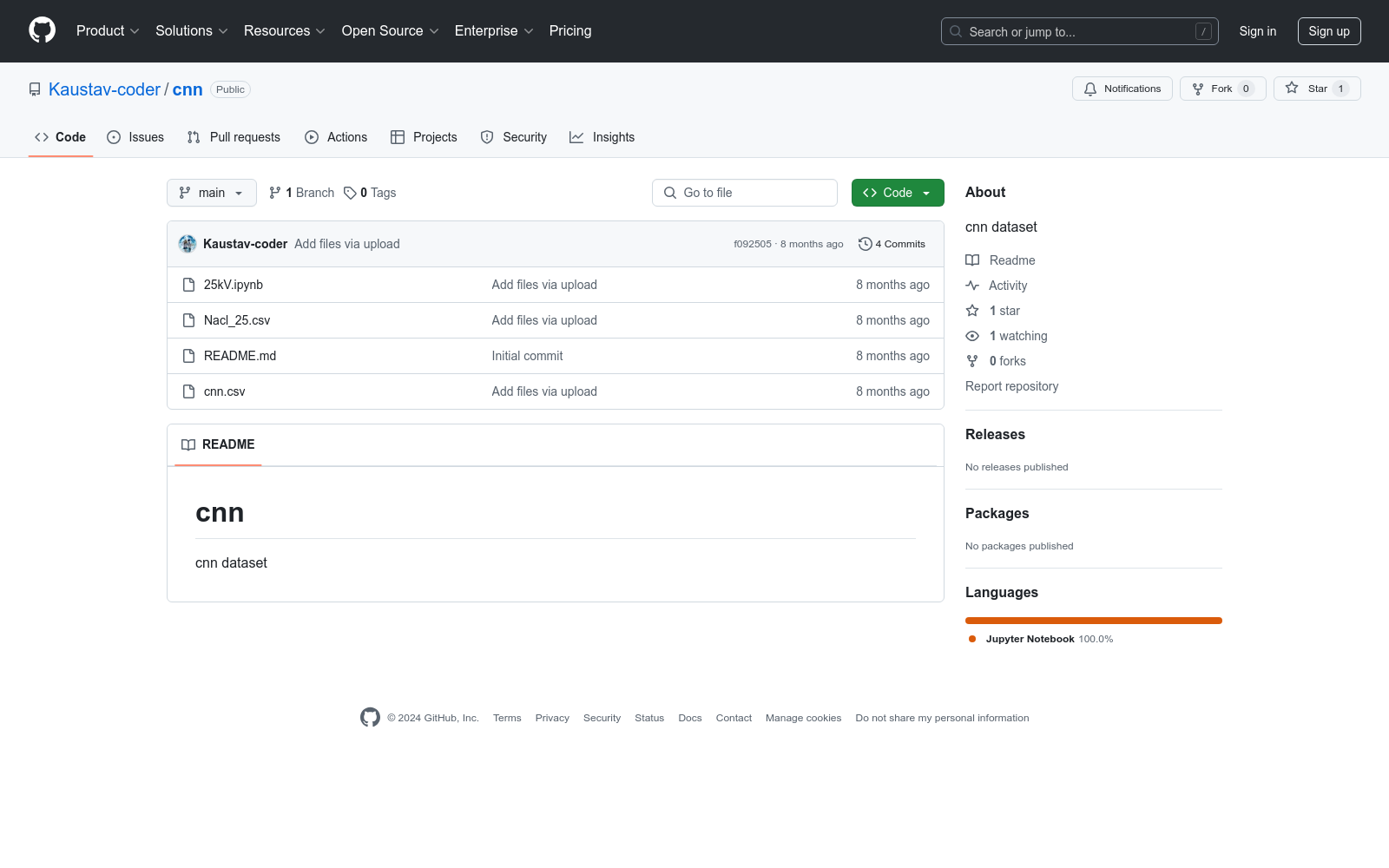Image resolution: width=1389 pixels, height=868 pixels.
Task: Click the Manage cookies footer link
Action: tap(803, 718)
